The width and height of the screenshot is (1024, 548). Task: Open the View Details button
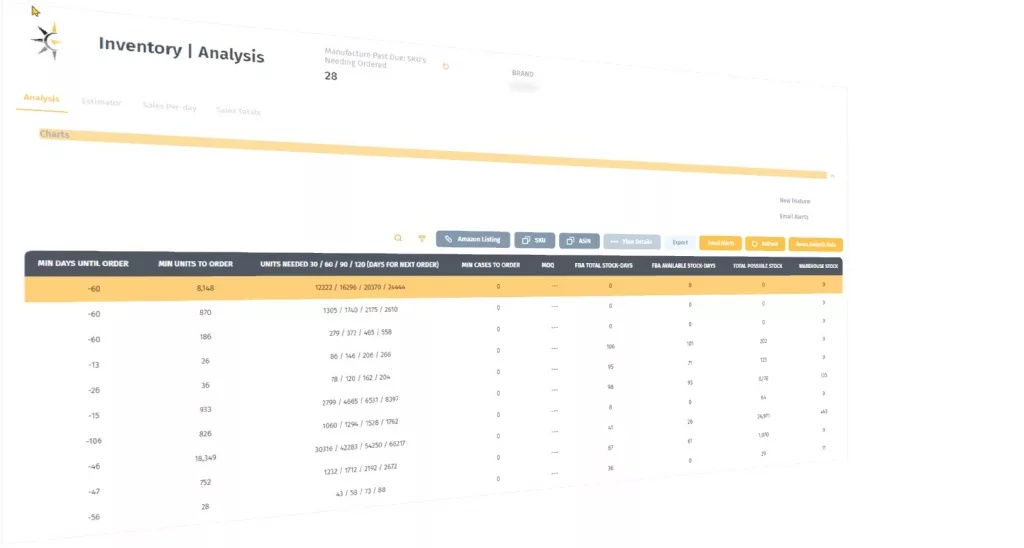(x=632, y=242)
